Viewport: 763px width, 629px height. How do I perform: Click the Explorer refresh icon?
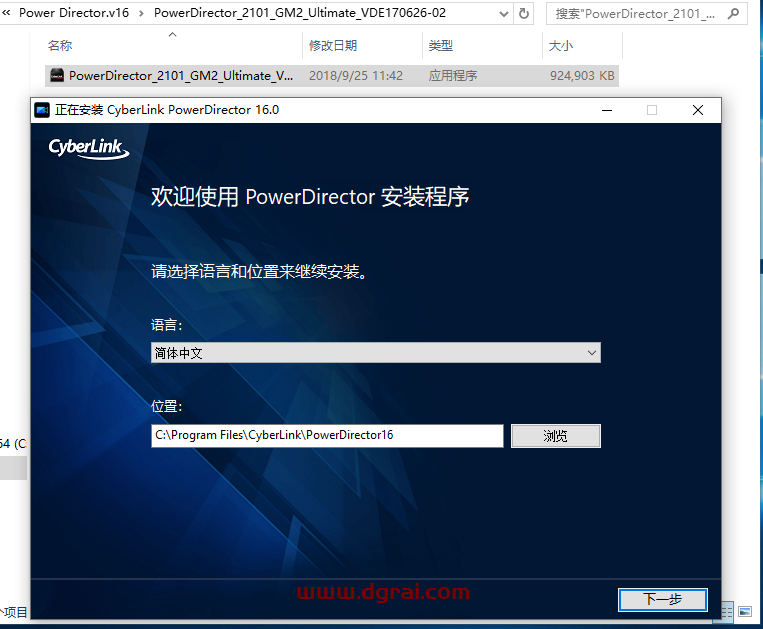(x=524, y=14)
